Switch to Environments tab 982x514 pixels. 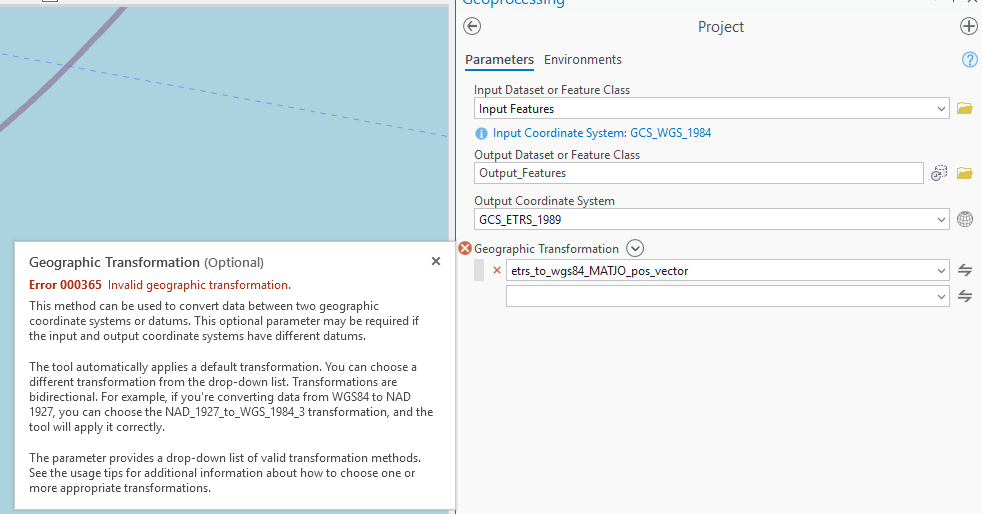tap(582, 59)
